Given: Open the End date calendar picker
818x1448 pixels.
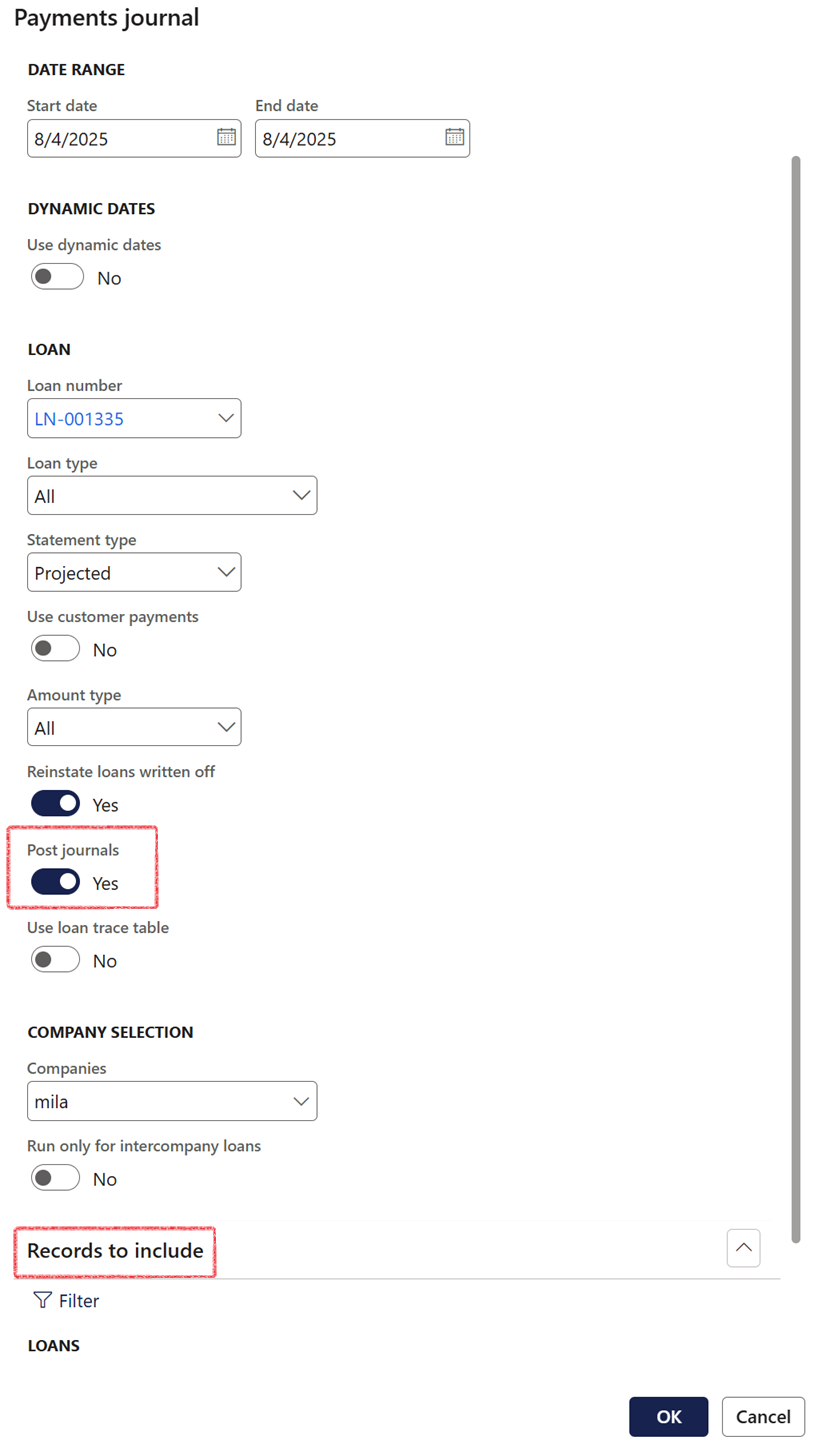Looking at the screenshot, I should click(455, 138).
